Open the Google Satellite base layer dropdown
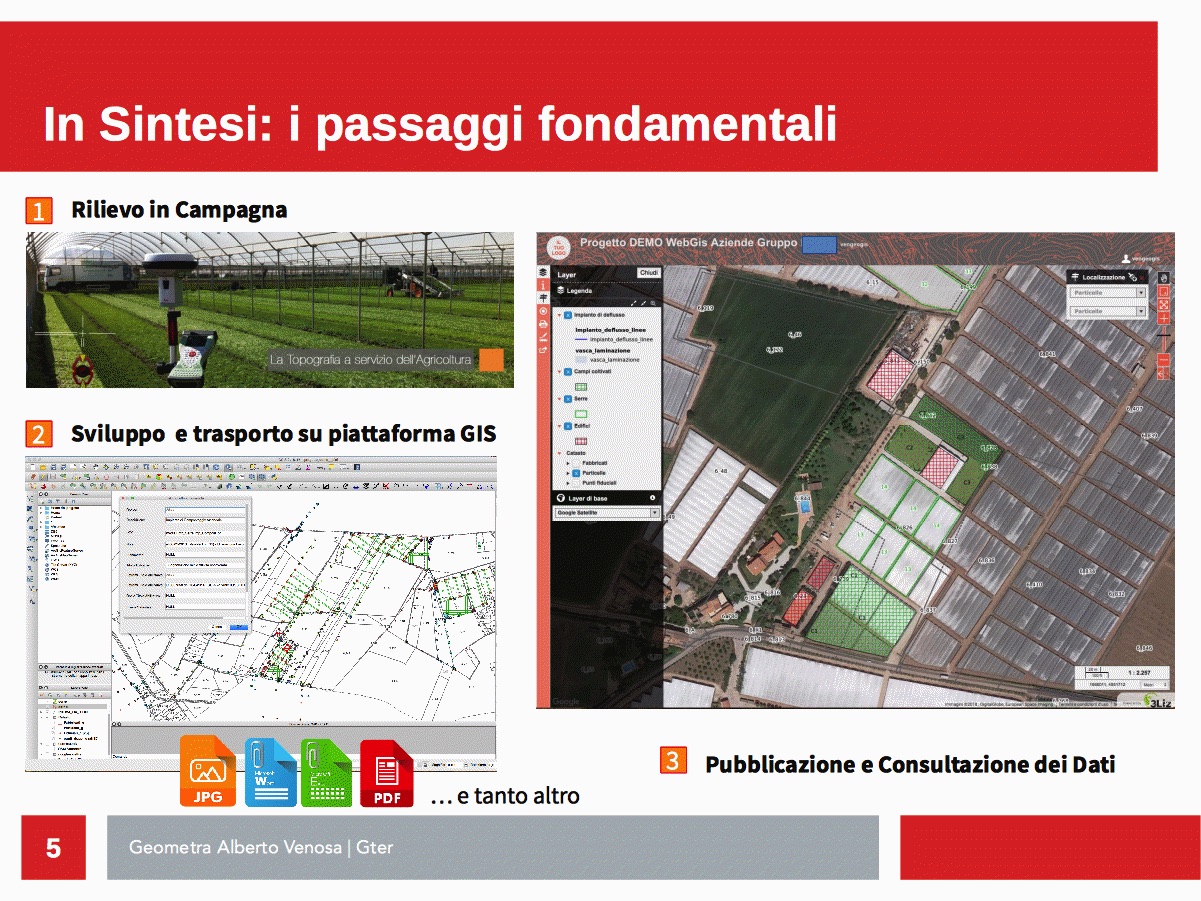The image size is (1201, 901). pyautogui.click(x=607, y=513)
